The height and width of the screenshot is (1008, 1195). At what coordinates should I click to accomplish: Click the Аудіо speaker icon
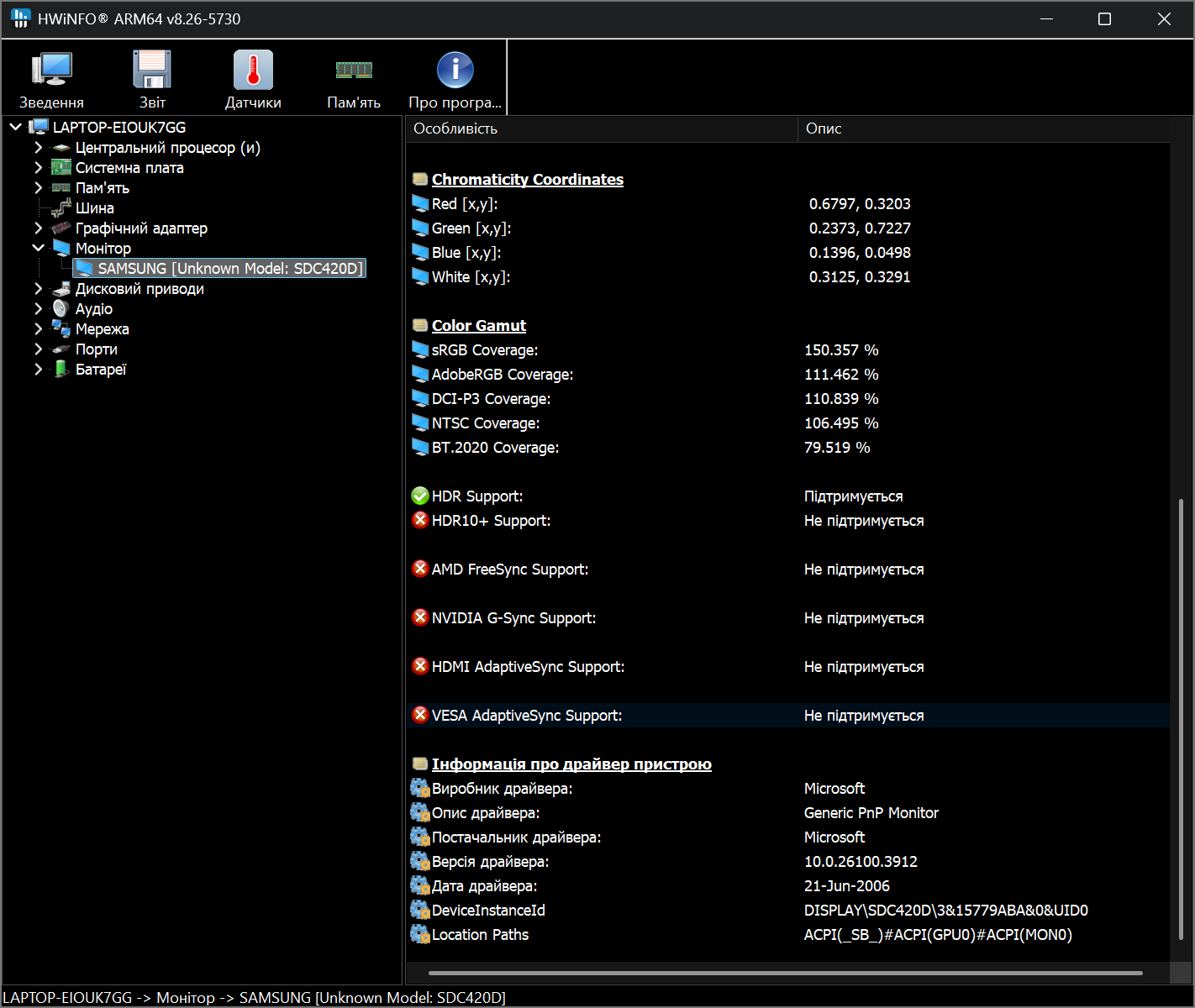61,308
